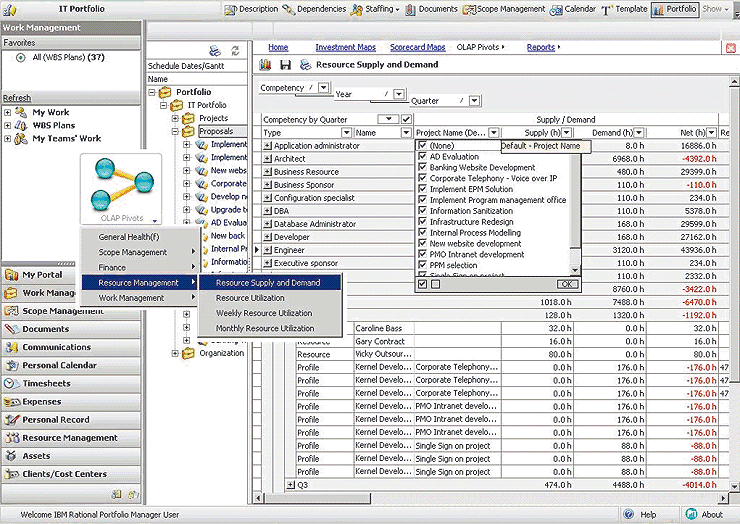Choose Weekly Resource Utilization menu entry

(269, 313)
